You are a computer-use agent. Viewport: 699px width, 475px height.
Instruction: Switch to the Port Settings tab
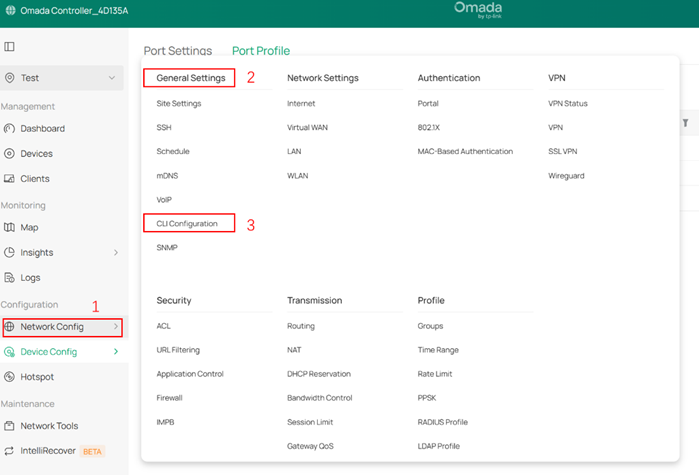coord(177,51)
